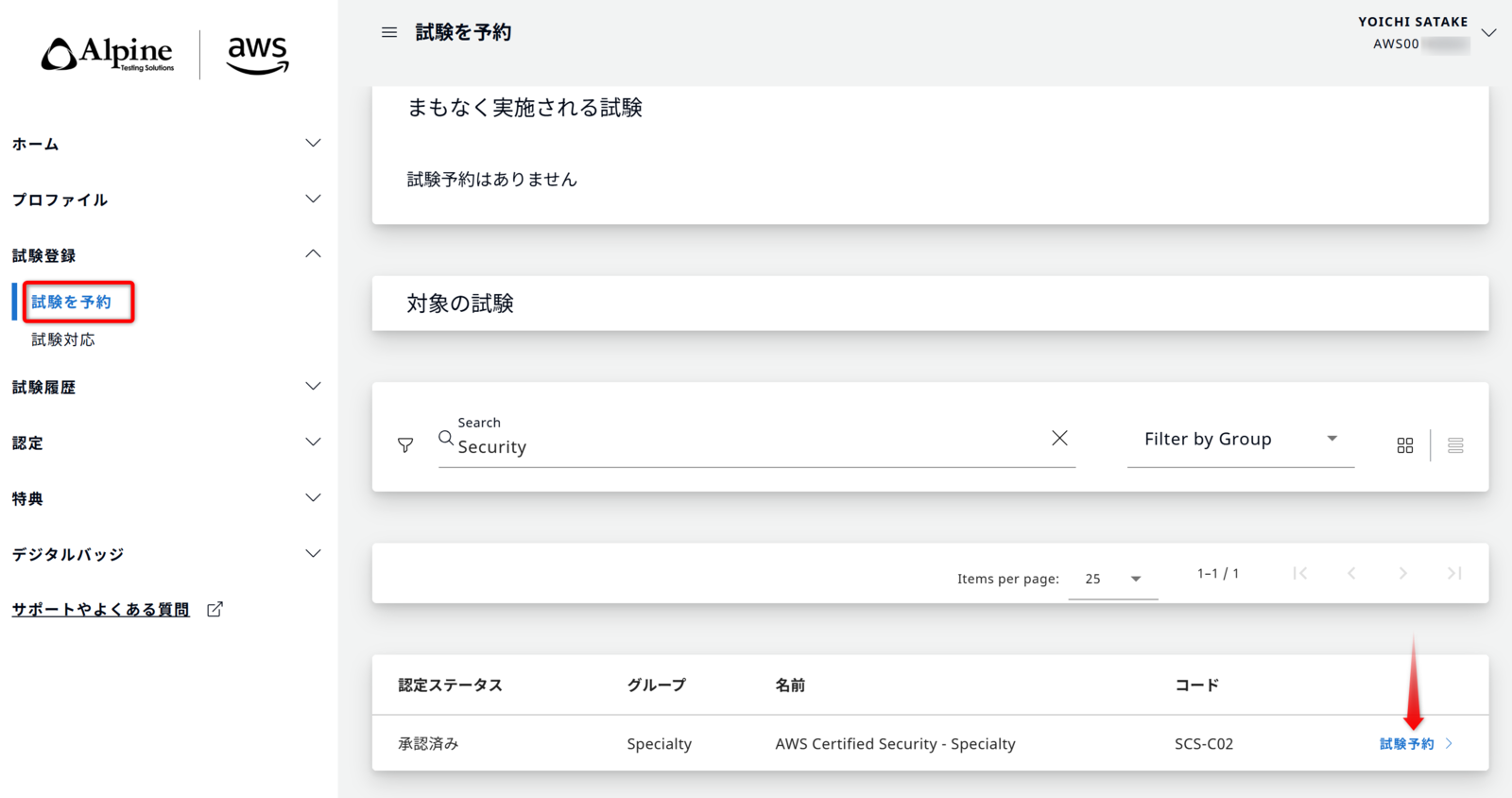Open the Items per page dropdown
The height and width of the screenshot is (798, 1512).
(1113, 579)
